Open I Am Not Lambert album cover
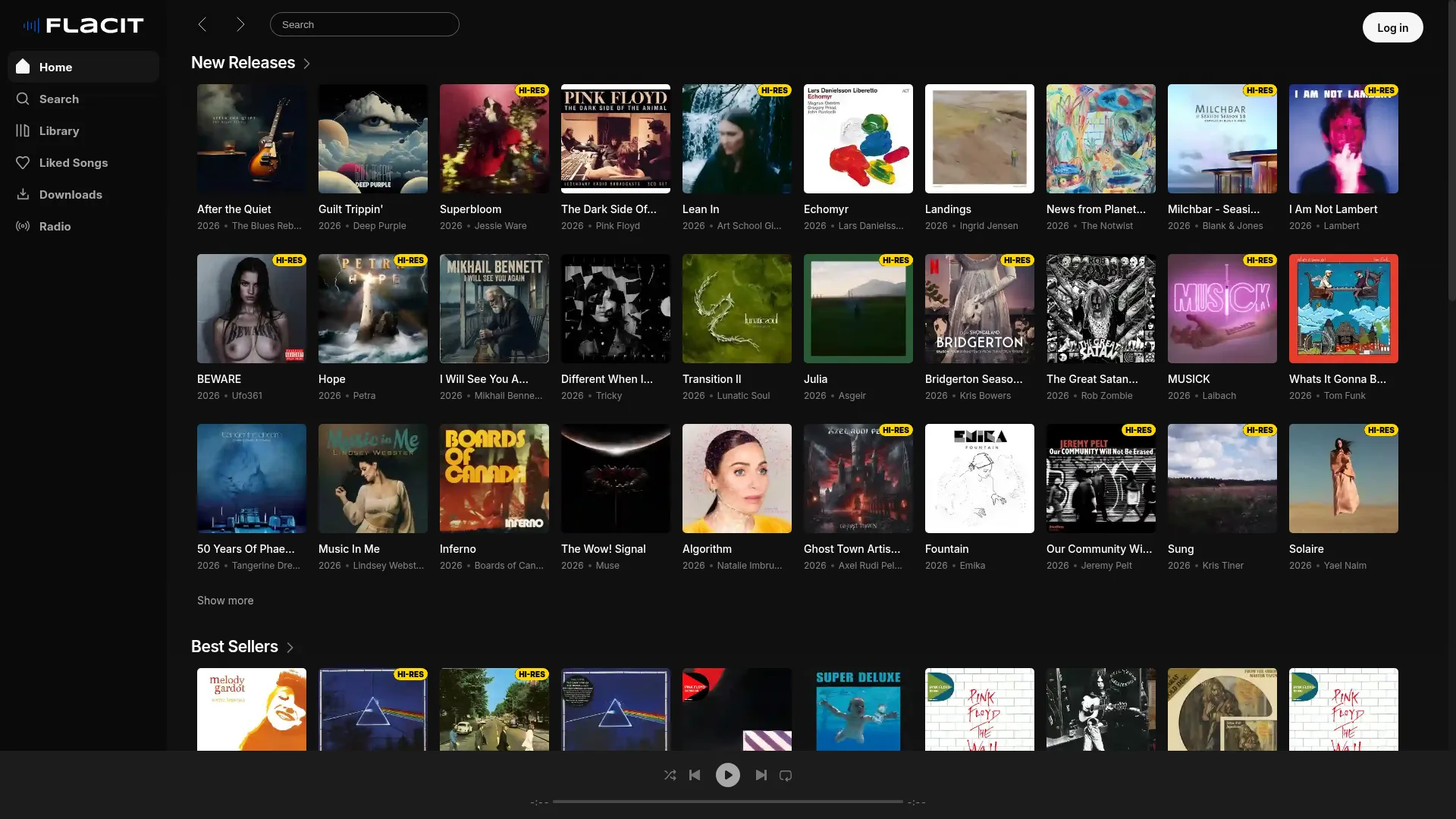This screenshot has height=819, width=1456. 1344,139
